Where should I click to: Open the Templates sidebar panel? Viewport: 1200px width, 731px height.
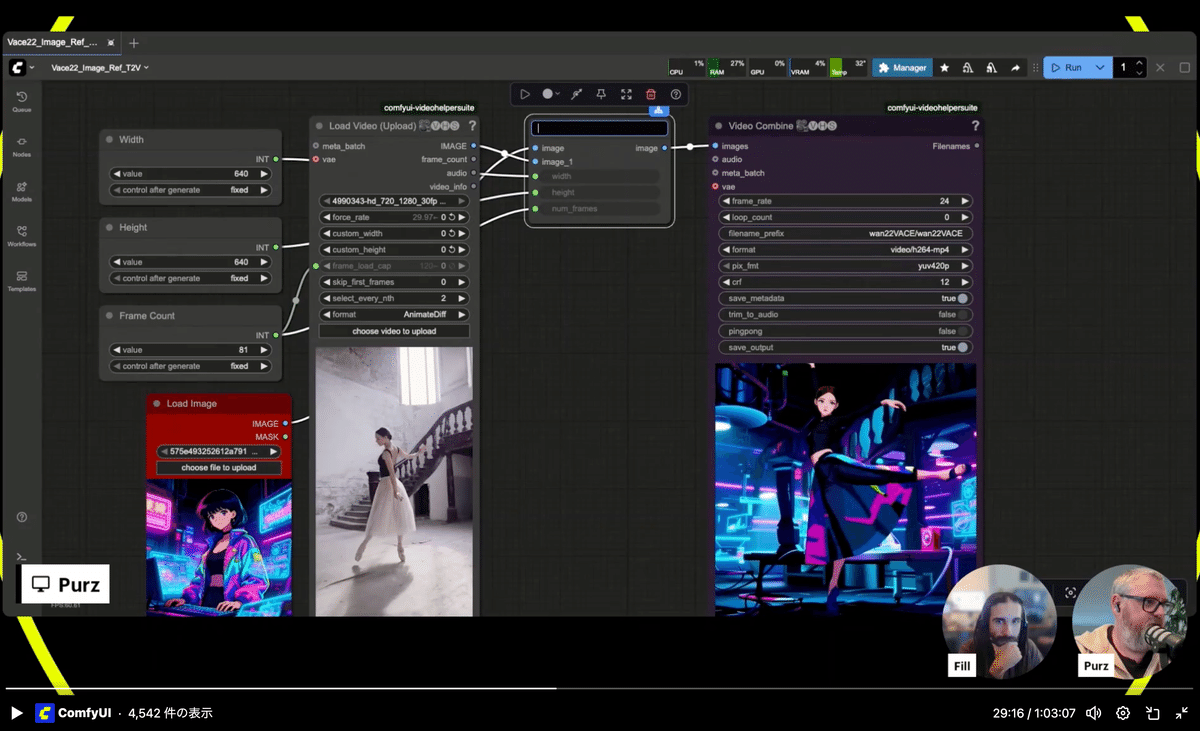pos(22,280)
